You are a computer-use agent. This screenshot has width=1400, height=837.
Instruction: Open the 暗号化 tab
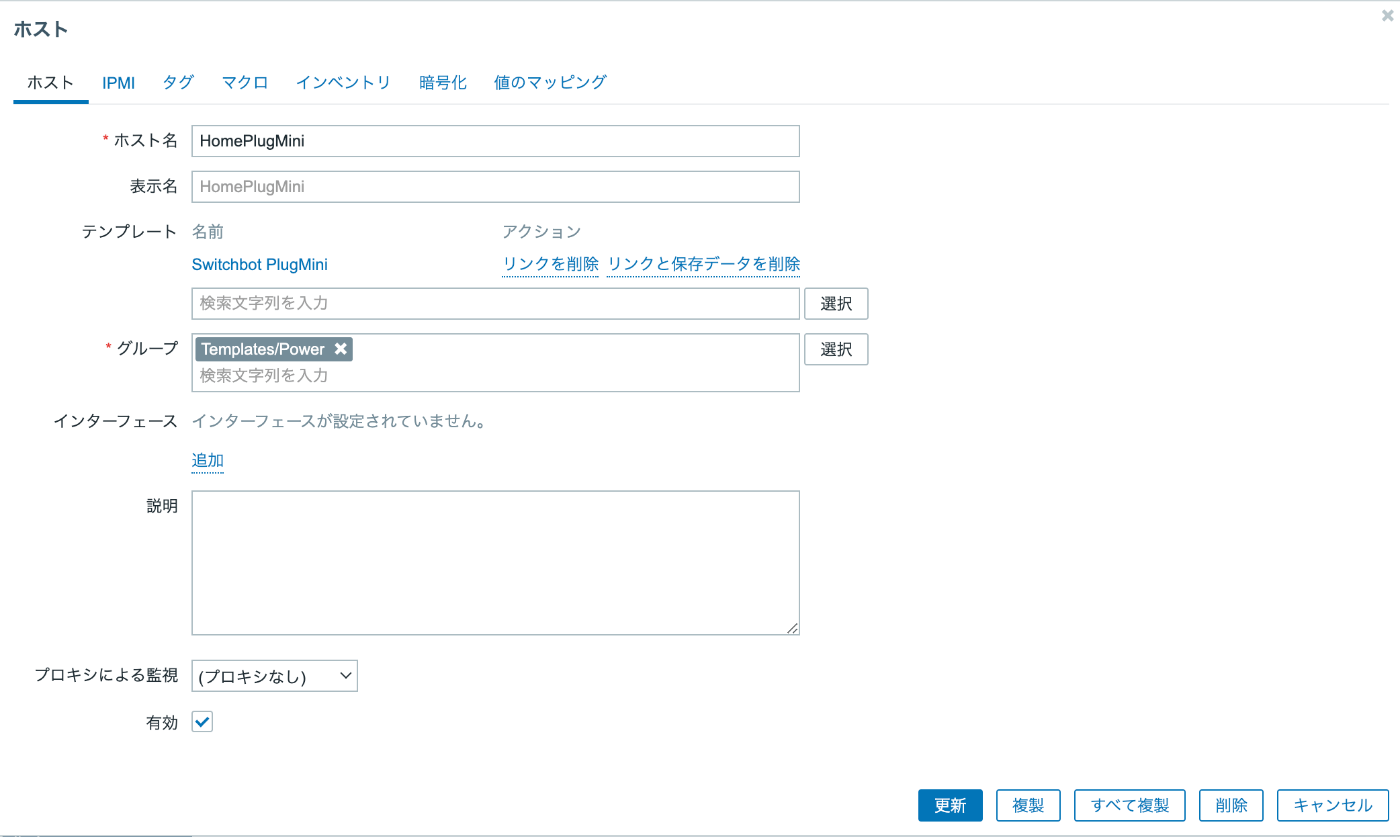pos(443,83)
